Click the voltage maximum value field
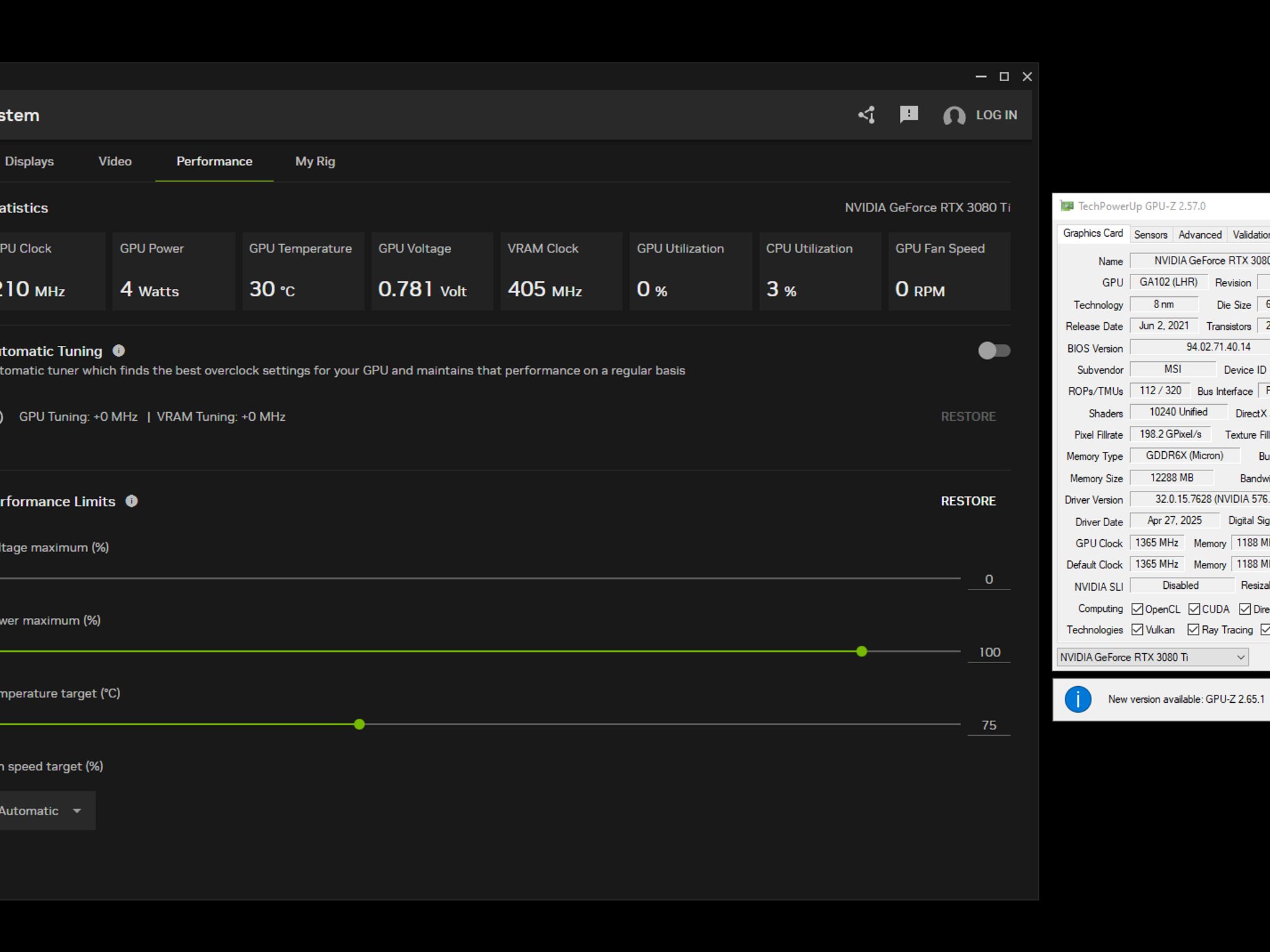The image size is (1270, 952). pos(989,580)
